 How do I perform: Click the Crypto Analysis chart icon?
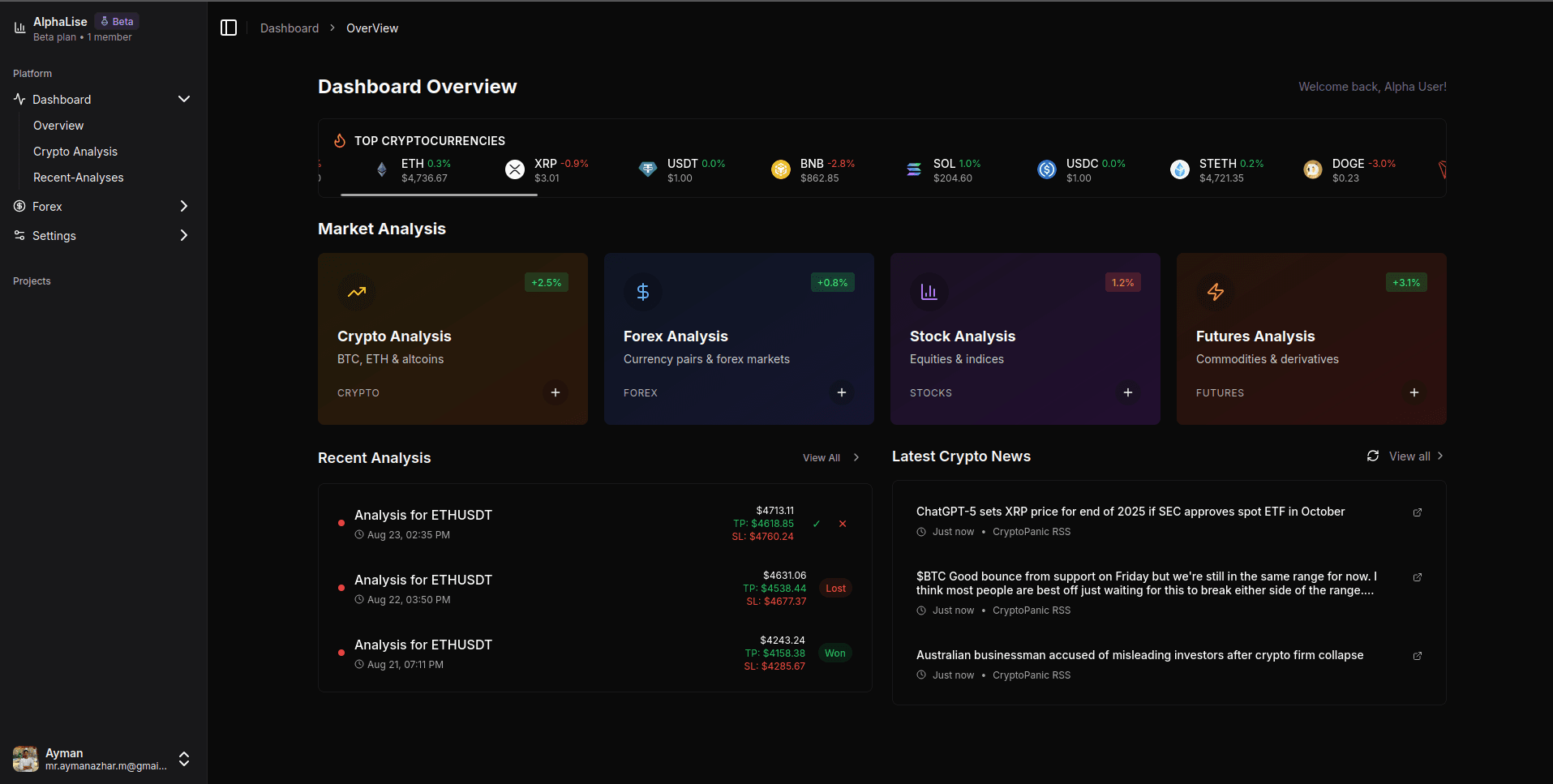356,292
